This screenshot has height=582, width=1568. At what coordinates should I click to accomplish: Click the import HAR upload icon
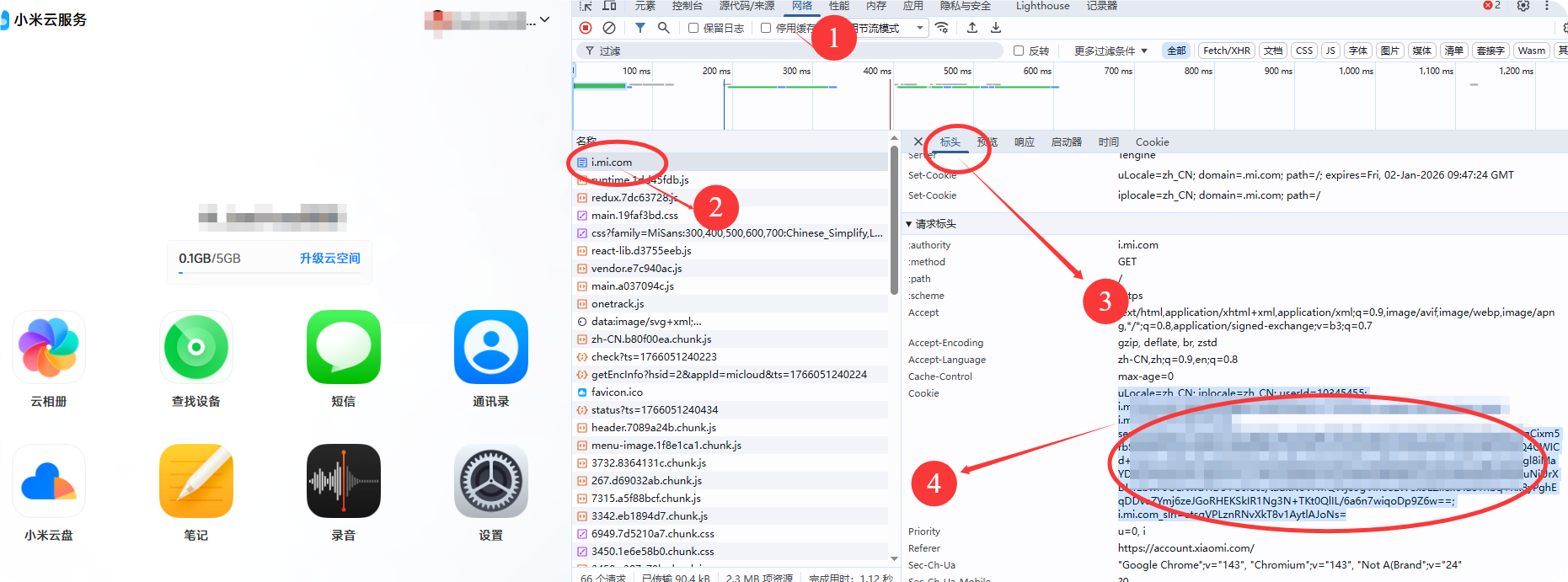point(972,28)
